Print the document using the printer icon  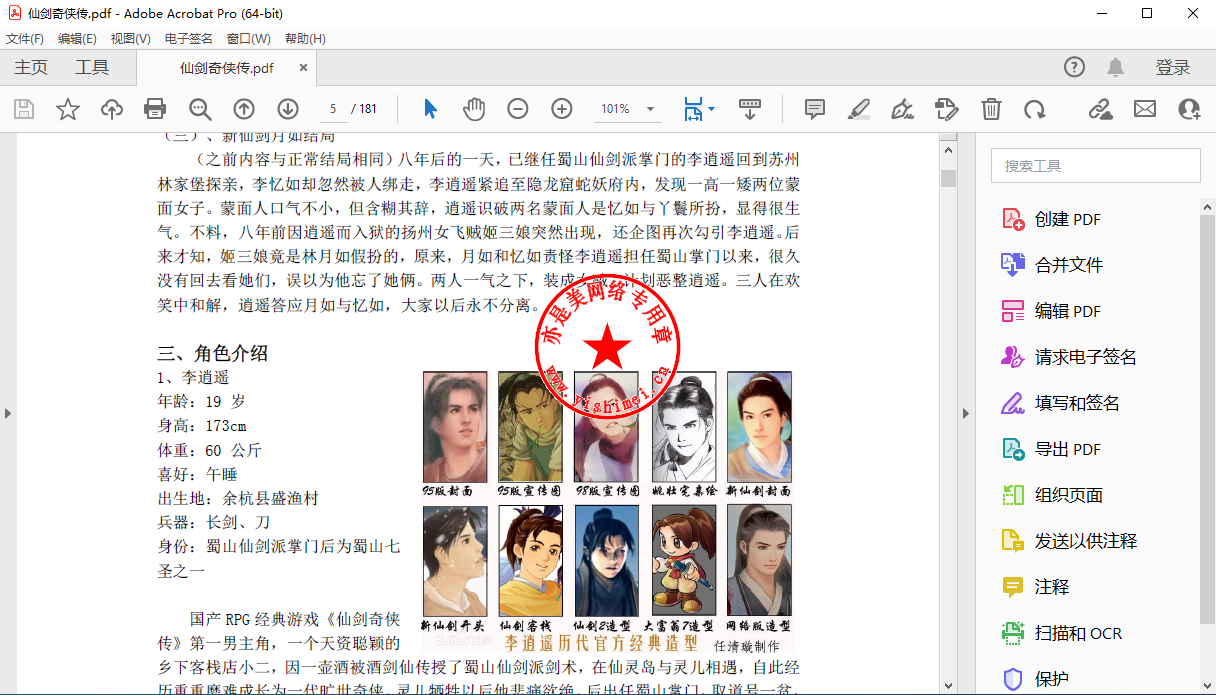155,109
